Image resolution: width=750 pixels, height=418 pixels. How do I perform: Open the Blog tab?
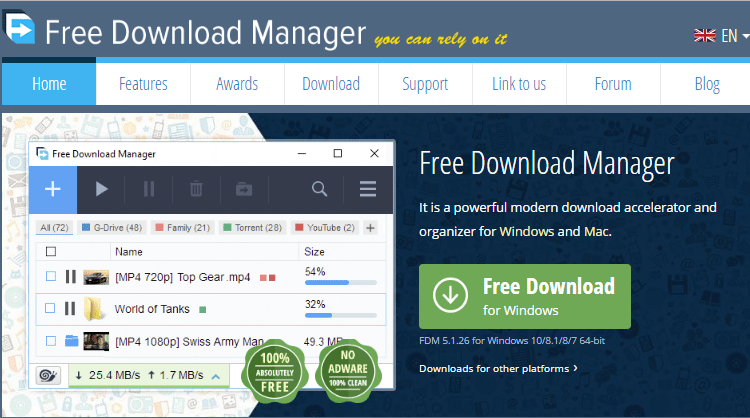pos(707,84)
